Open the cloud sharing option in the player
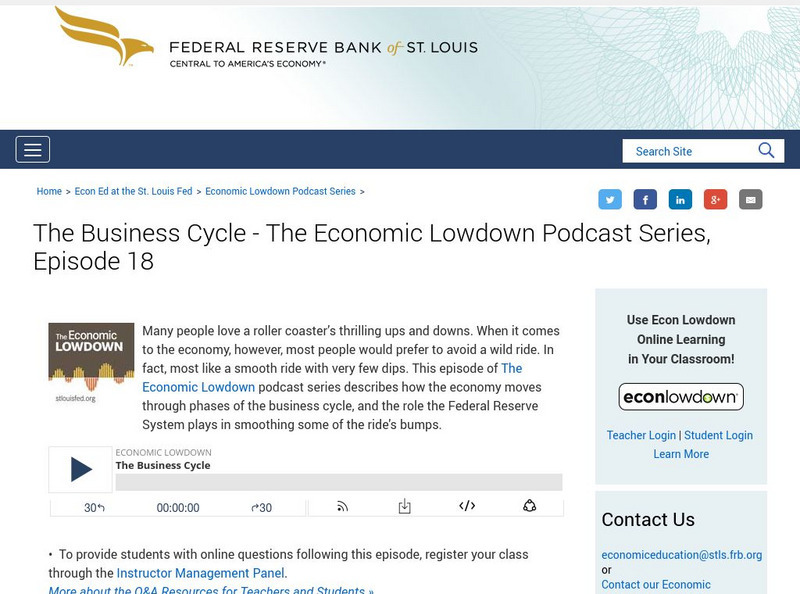 point(528,507)
